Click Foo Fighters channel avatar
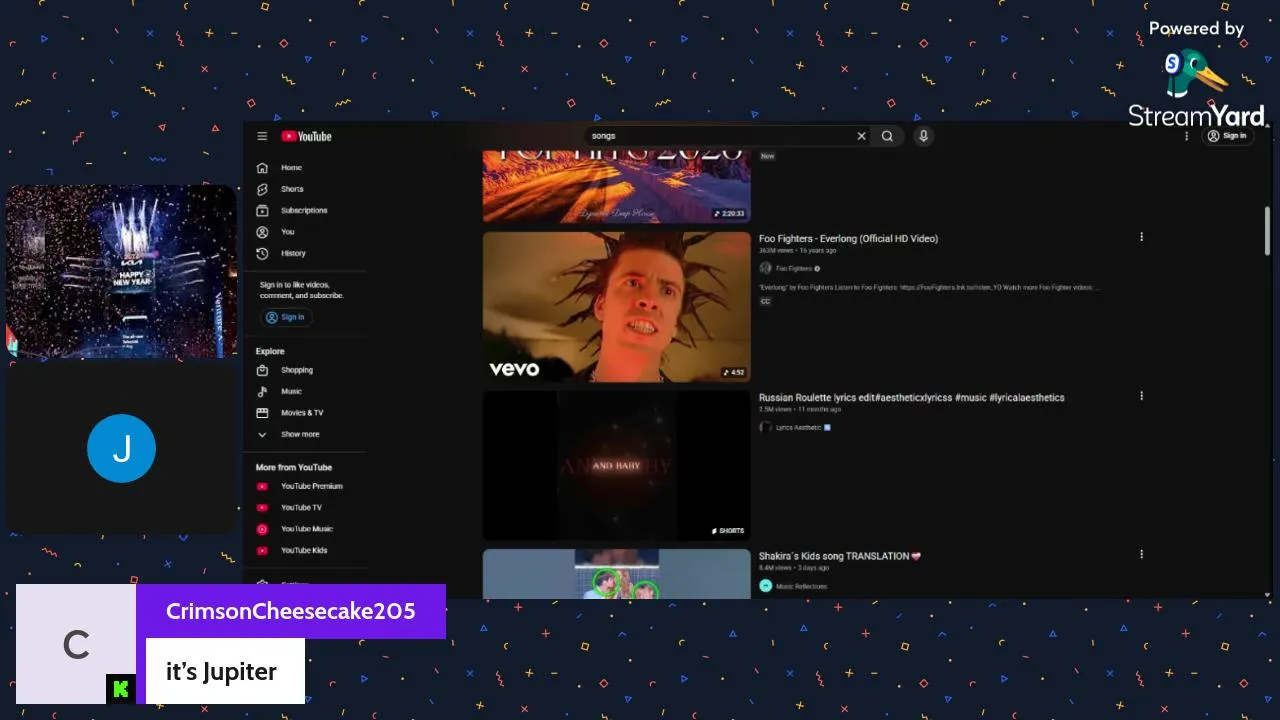1280x720 pixels. [765, 268]
